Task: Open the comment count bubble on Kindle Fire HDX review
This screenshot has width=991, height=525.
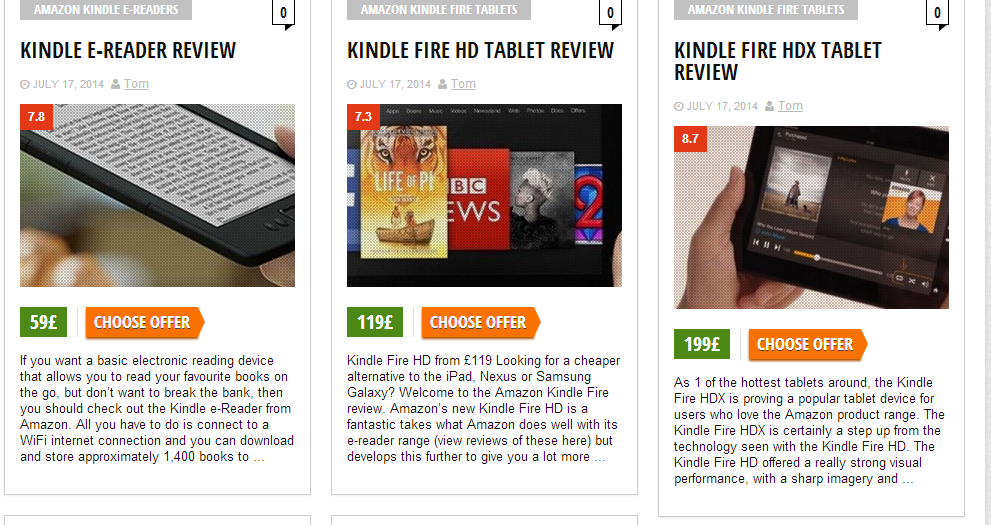Action: (937, 14)
